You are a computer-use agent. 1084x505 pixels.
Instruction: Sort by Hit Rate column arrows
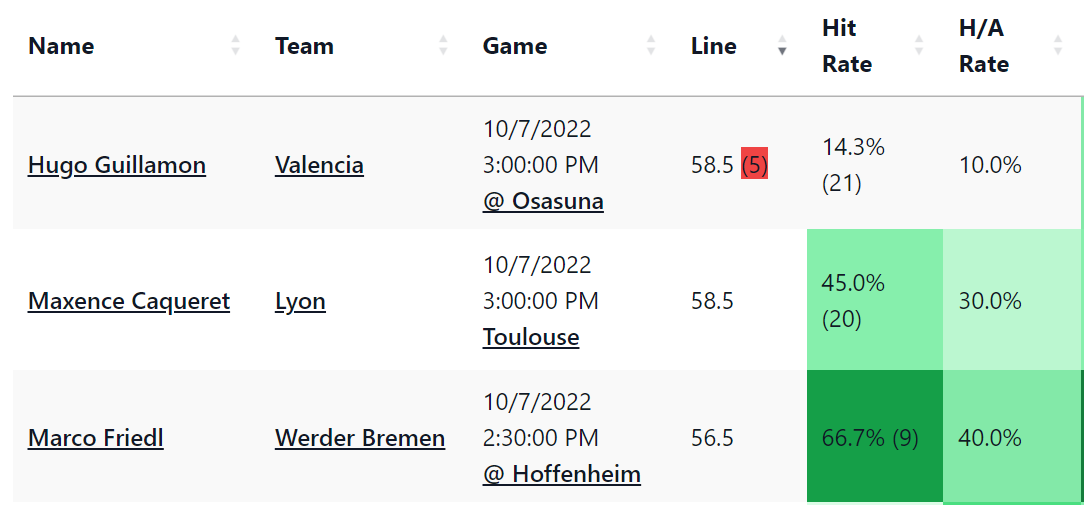pos(919,46)
